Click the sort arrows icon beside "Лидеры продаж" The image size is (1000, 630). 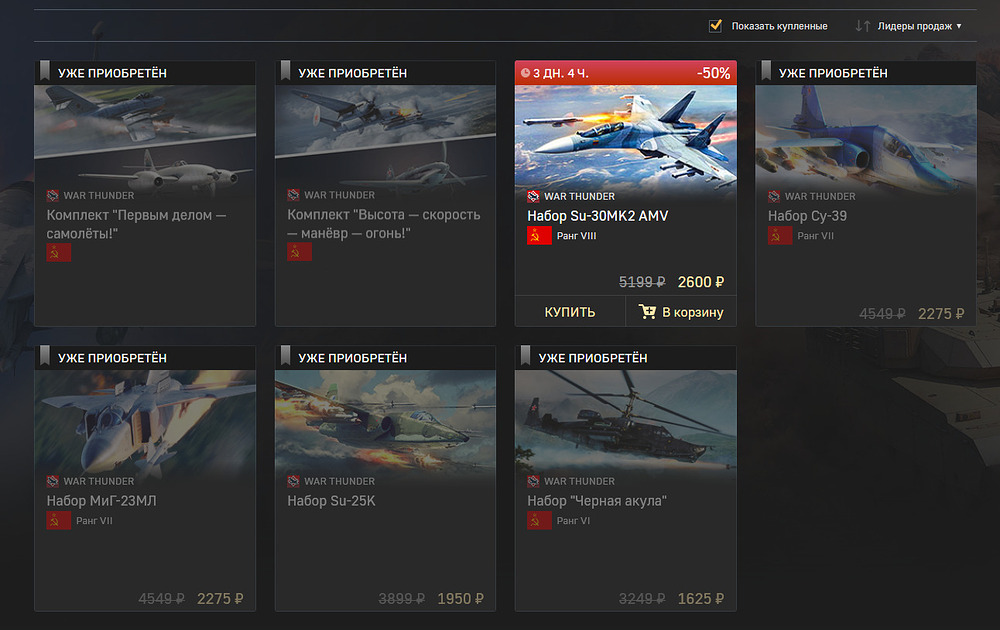tap(862, 26)
